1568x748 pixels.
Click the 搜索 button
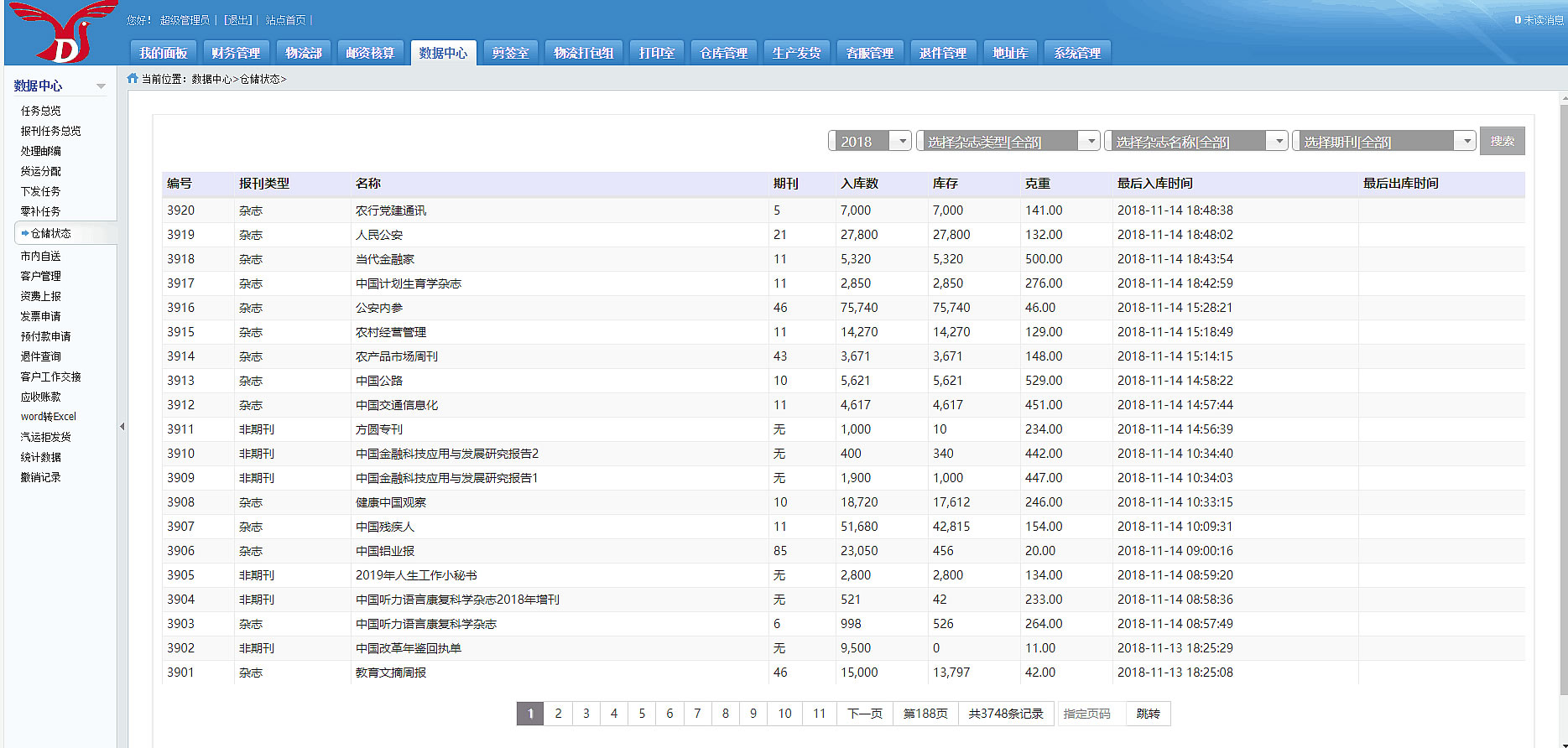point(1502,141)
